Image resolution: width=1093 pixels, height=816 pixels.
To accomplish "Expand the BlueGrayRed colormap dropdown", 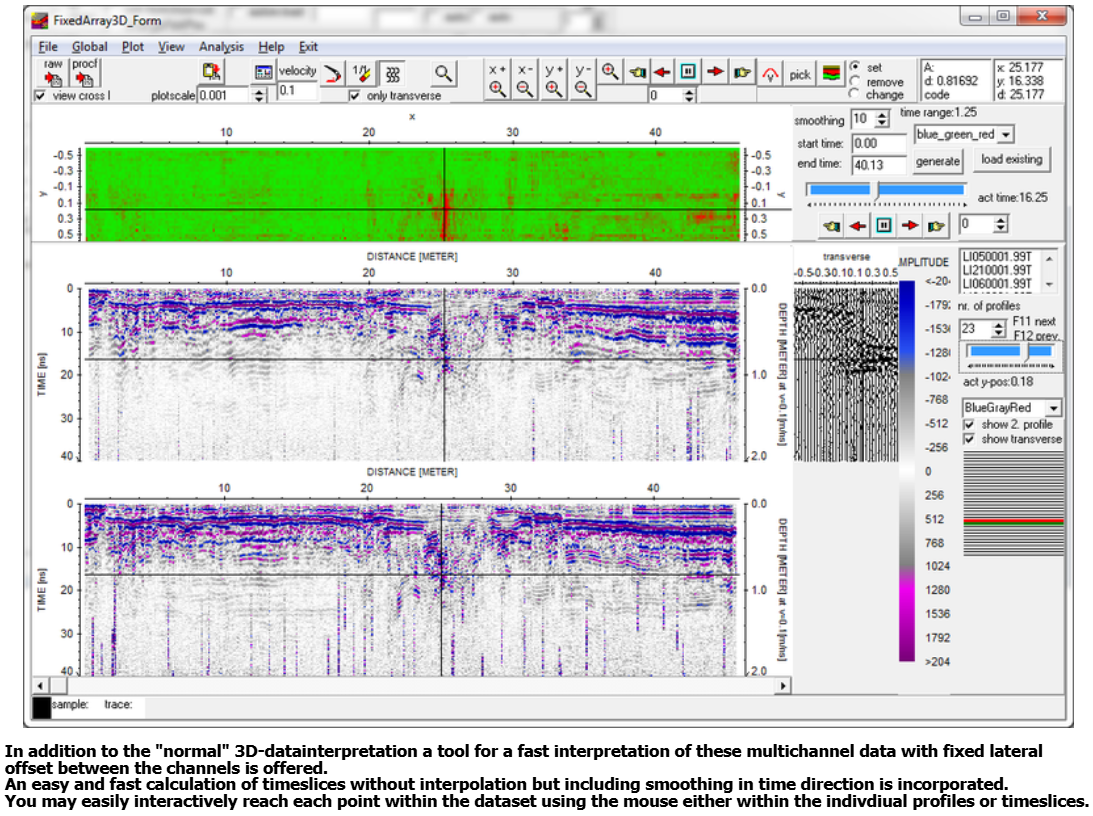I will point(1052,408).
